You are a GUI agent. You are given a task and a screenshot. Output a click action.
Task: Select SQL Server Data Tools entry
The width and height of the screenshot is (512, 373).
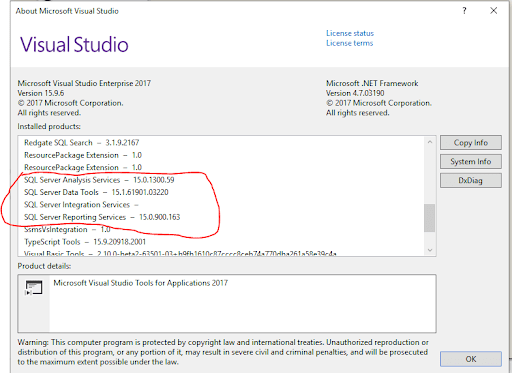coord(96,192)
